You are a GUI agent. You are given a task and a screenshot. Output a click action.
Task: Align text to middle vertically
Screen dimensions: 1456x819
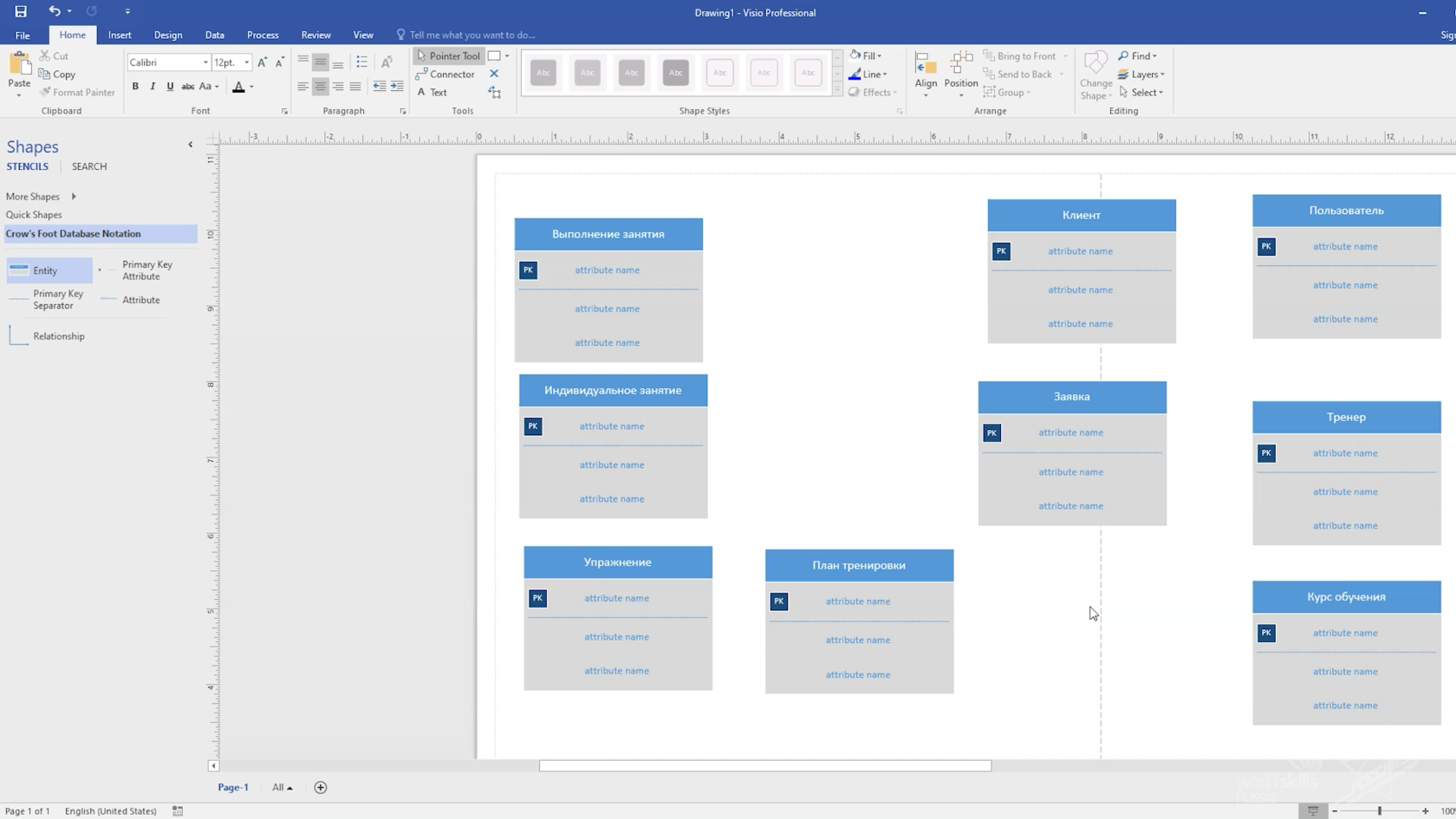(320, 62)
